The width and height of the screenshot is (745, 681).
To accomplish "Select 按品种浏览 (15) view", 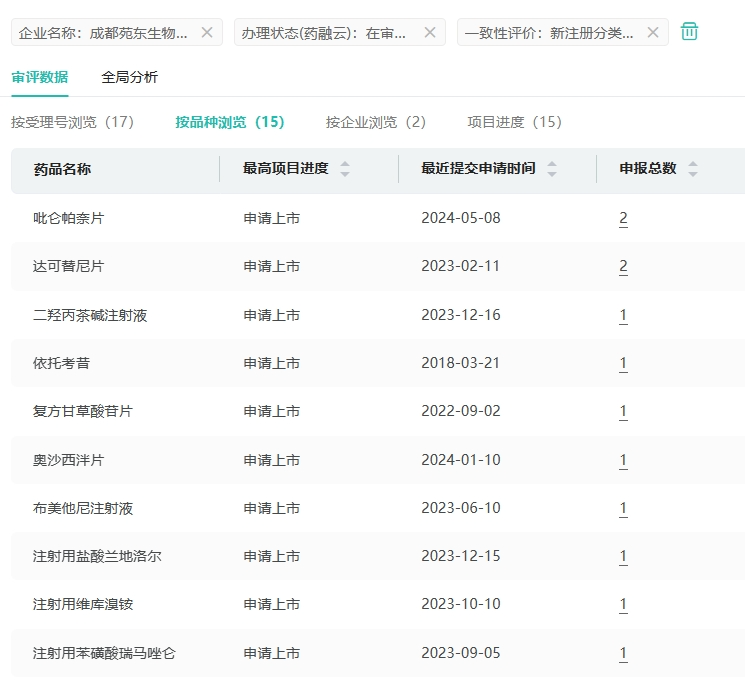I will coord(230,122).
